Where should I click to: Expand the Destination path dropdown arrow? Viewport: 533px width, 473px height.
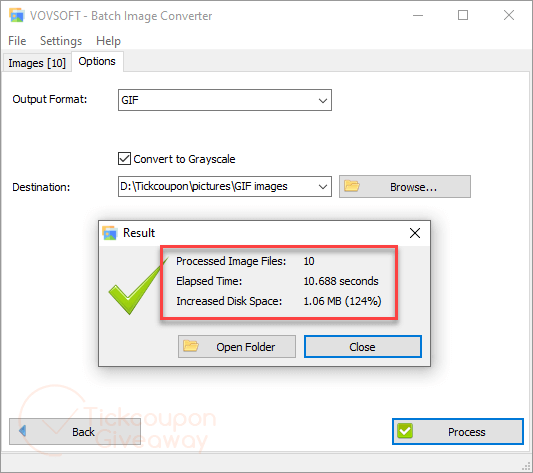tap(323, 186)
